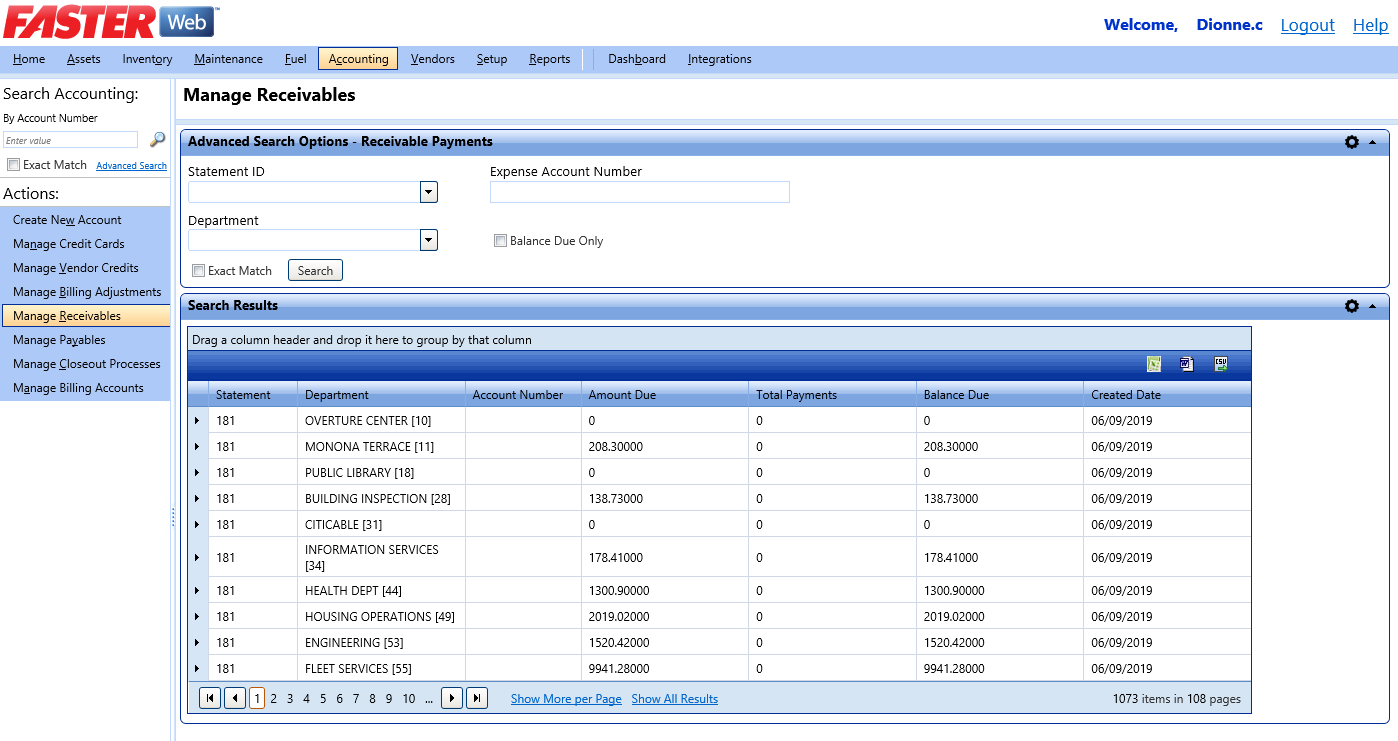
Task: Check Exact Match beside the Search button
Action: [198, 271]
